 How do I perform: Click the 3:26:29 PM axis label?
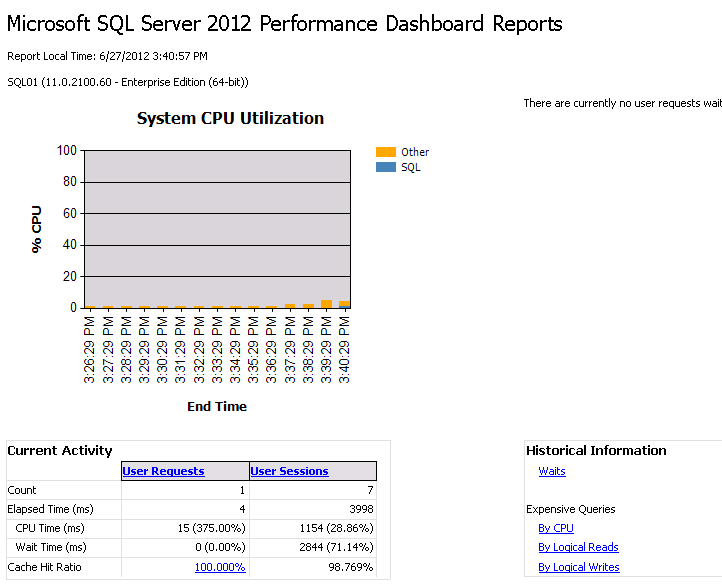click(89, 350)
